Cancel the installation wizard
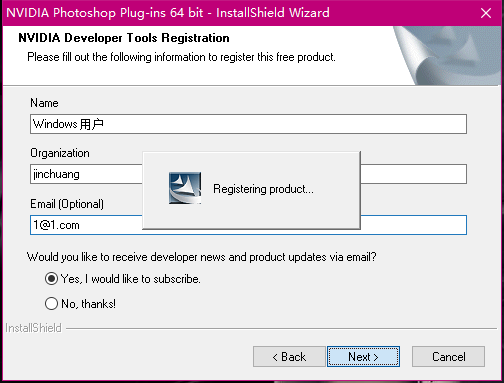 [448, 357]
